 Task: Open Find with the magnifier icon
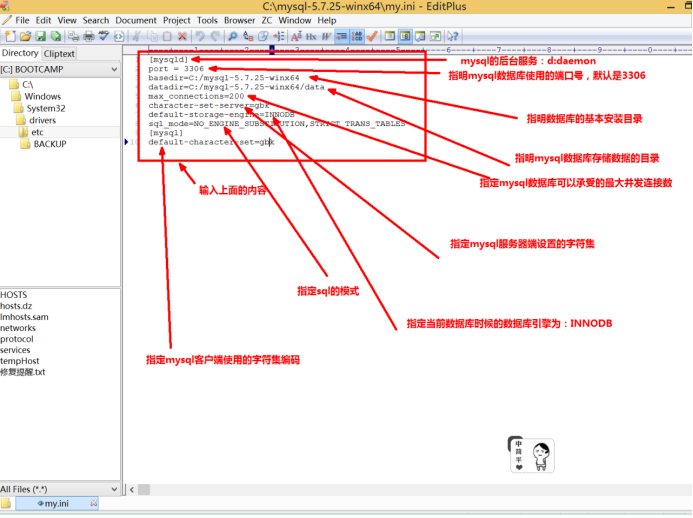232,36
